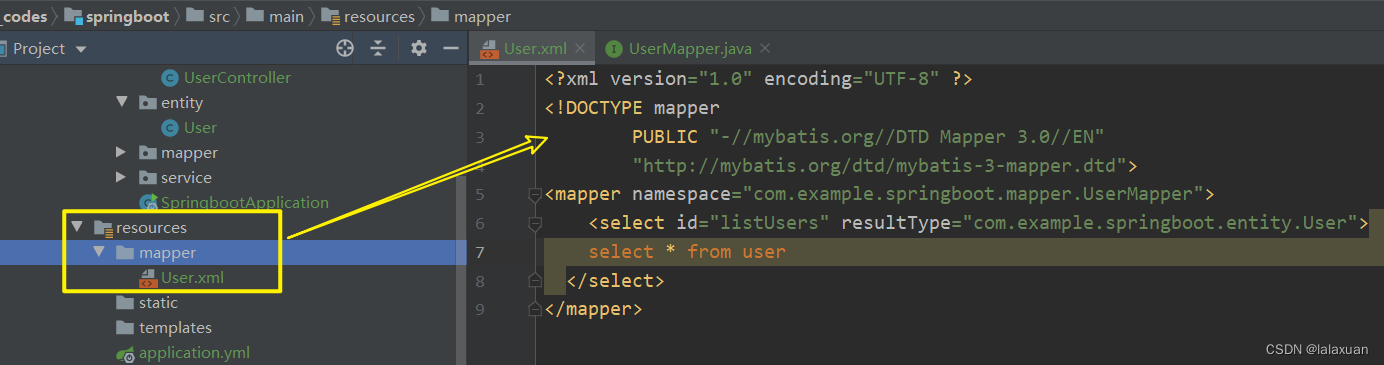
Task: Select the templates folder
Action: tap(175, 327)
